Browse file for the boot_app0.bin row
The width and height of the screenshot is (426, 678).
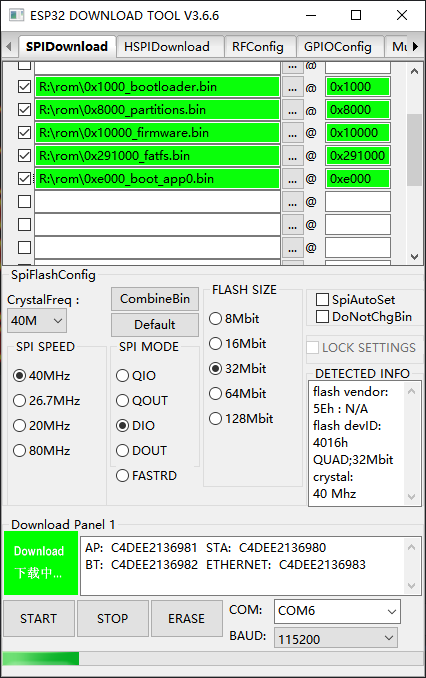coord(292,179)
